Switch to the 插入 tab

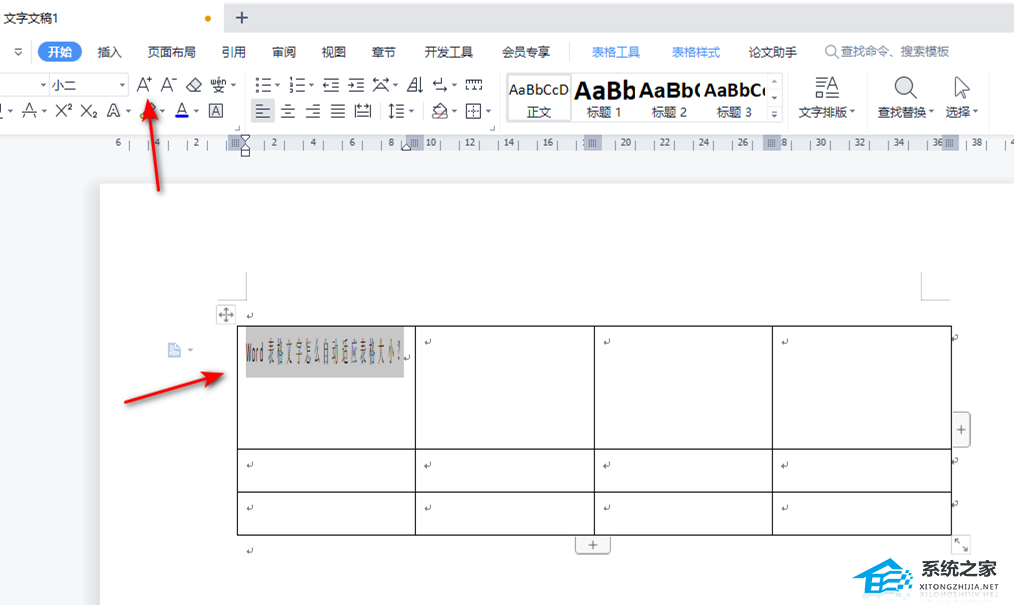[110, 52]
